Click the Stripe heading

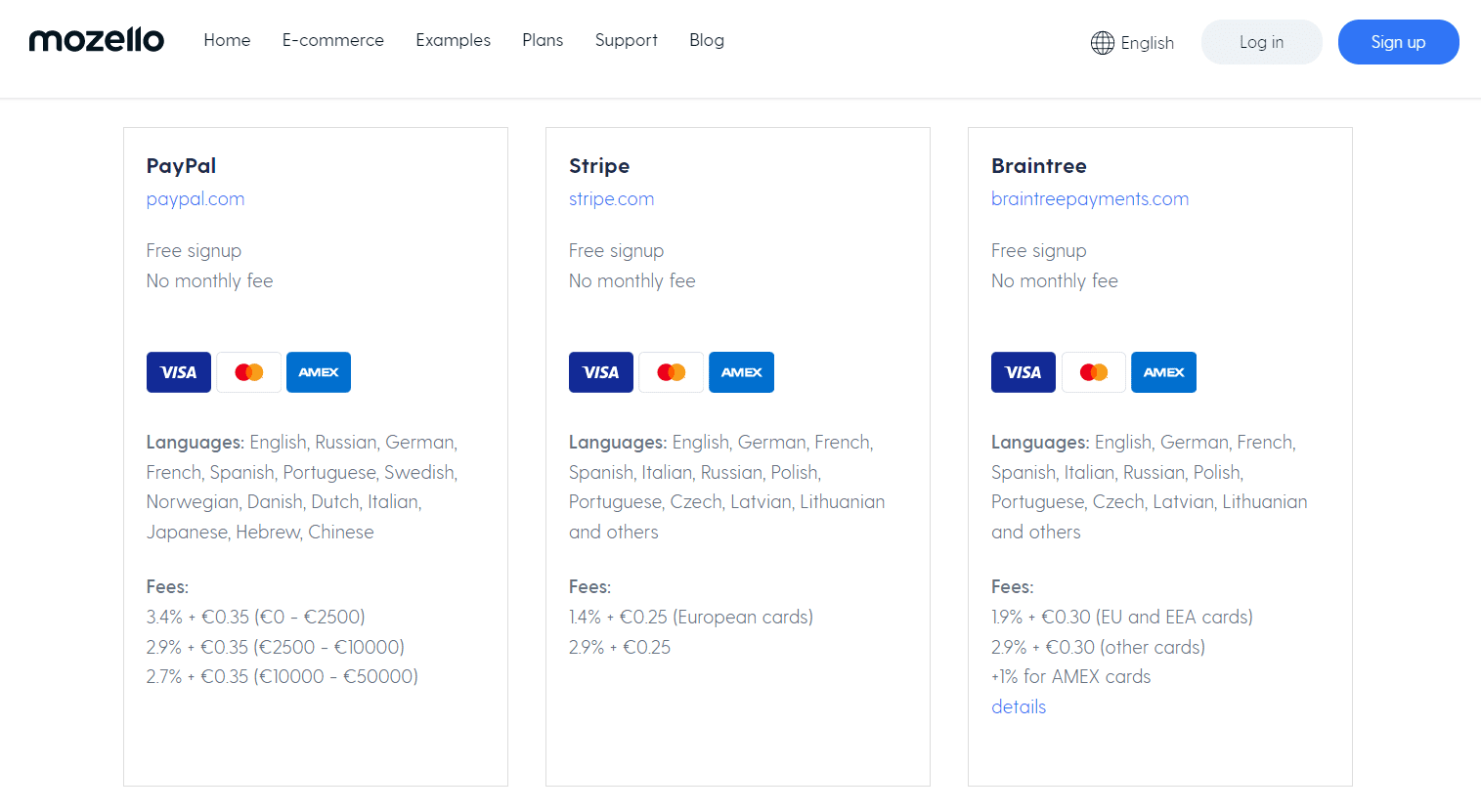pos(599,166)
